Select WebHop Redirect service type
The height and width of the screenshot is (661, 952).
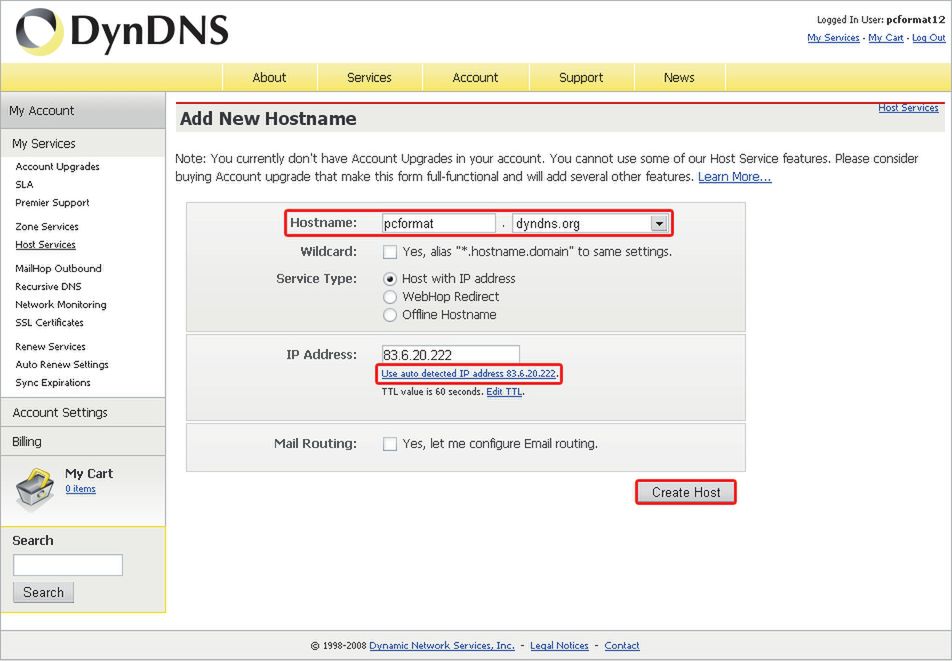click(x=390, y=297)
